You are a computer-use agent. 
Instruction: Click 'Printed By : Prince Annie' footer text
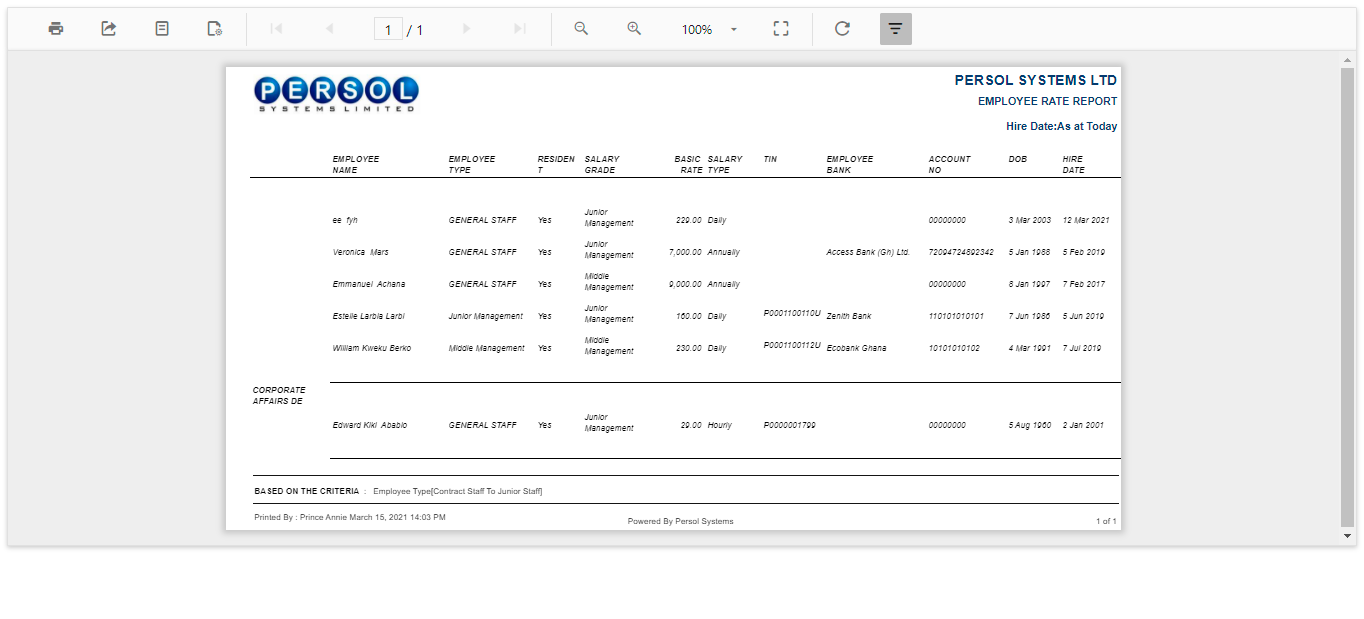(301, 517)
